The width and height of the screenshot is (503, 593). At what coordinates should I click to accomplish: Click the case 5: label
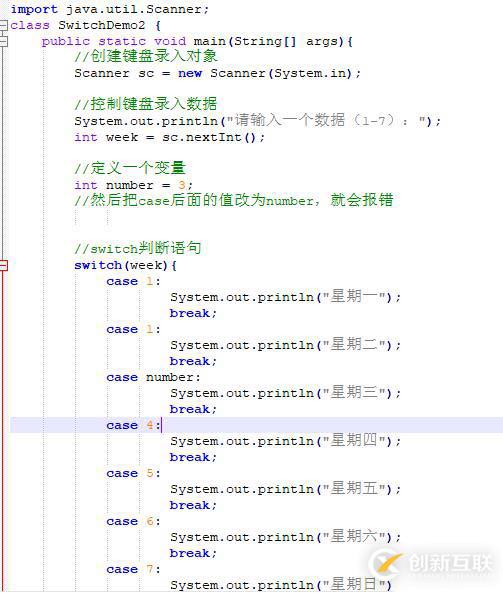tap(134, 473)
